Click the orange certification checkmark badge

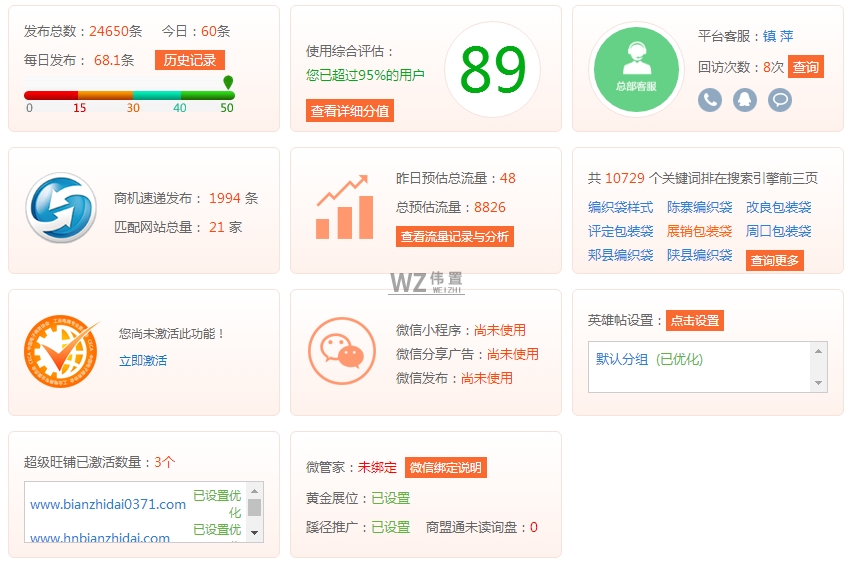61,351
